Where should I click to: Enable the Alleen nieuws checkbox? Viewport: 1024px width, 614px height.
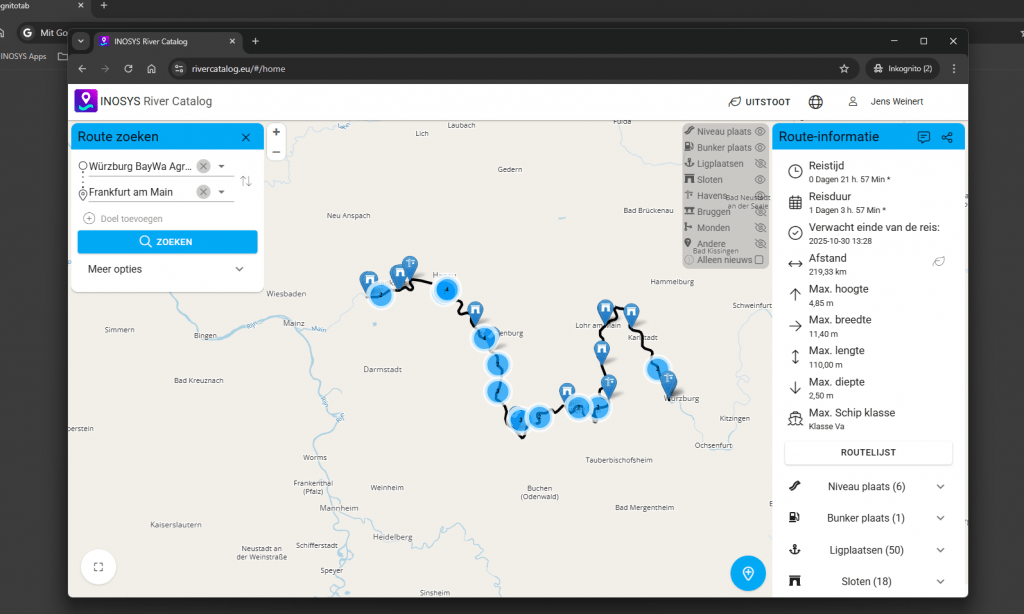tap(759, 260)
